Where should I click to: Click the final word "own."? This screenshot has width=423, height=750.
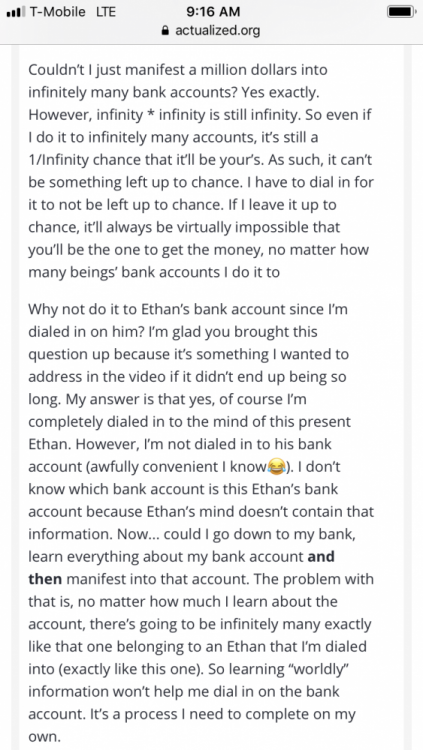click(x=45, y=737)
